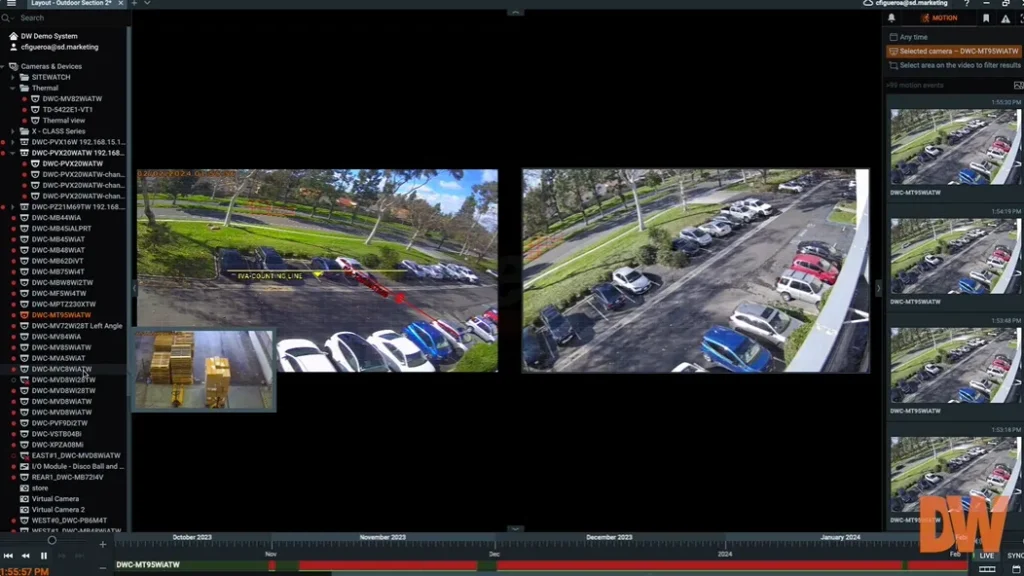Switch to the Motion tab
Screen dimensions: 1024x576
click(939, 18)
